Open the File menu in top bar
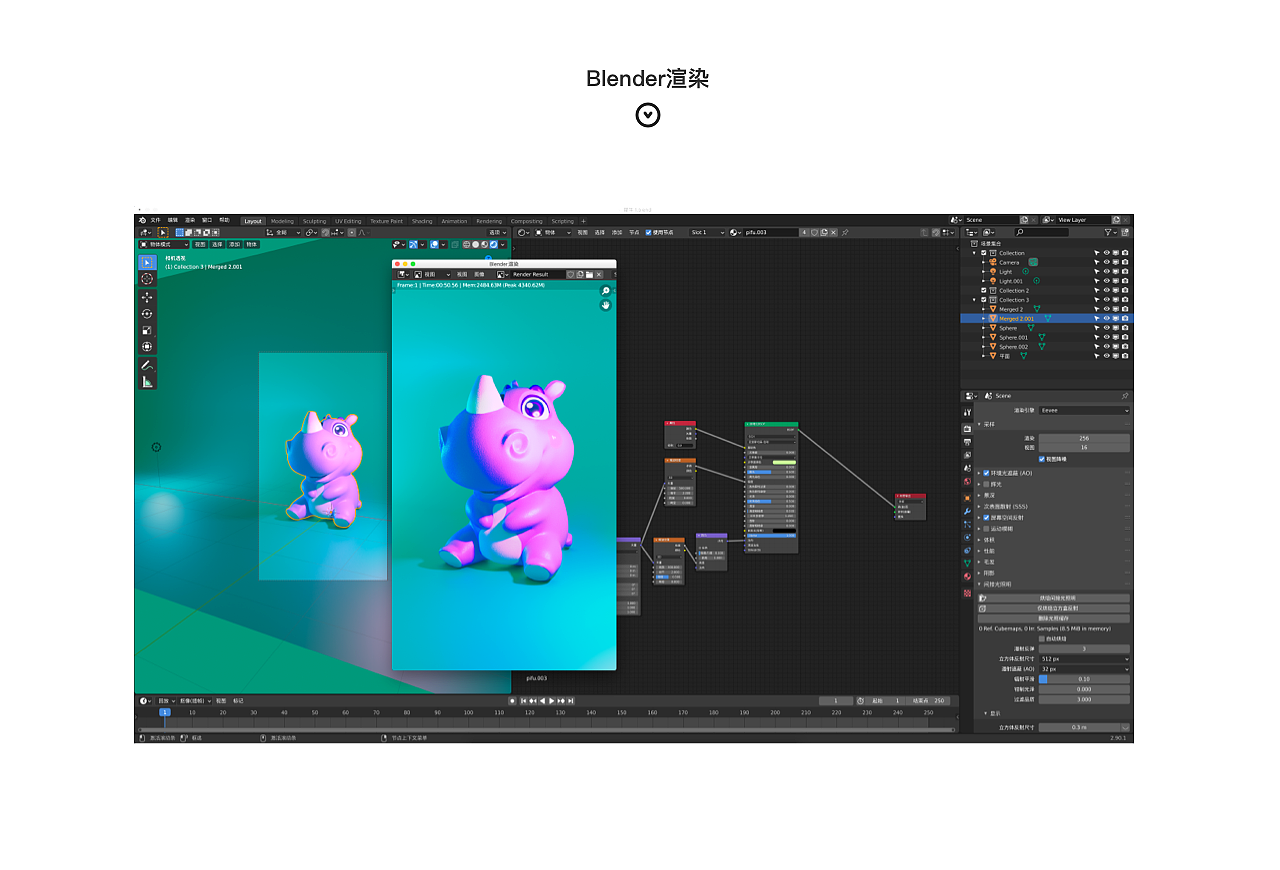 155,220
